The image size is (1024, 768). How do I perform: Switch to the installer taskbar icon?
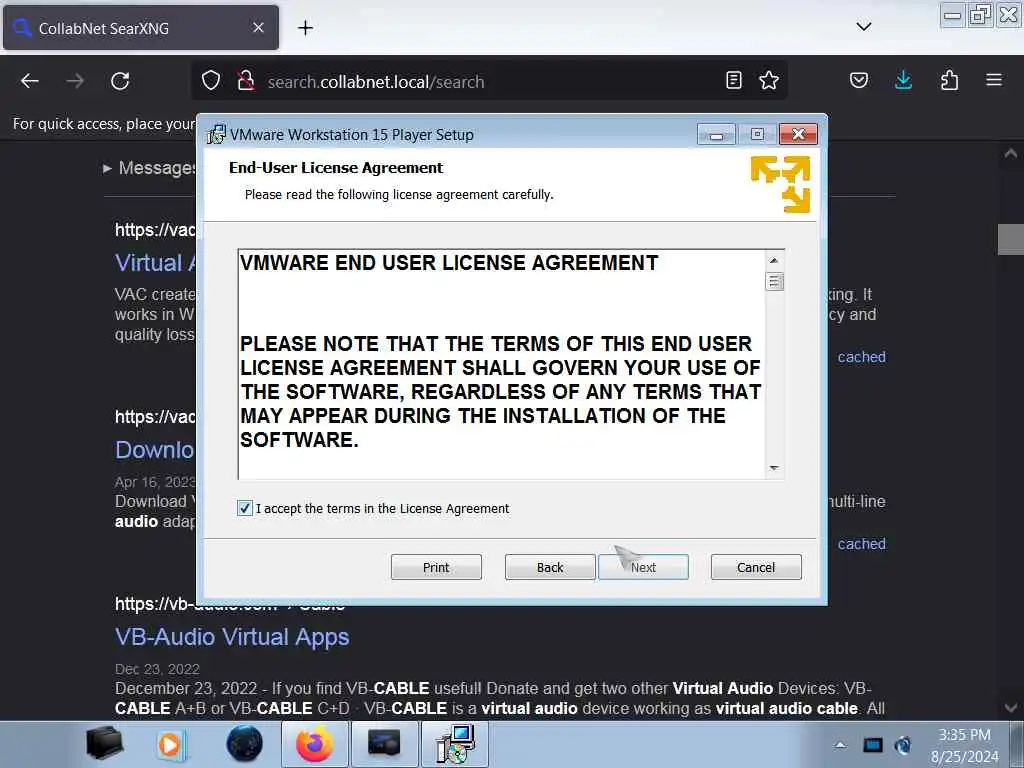tap(455, 744)
